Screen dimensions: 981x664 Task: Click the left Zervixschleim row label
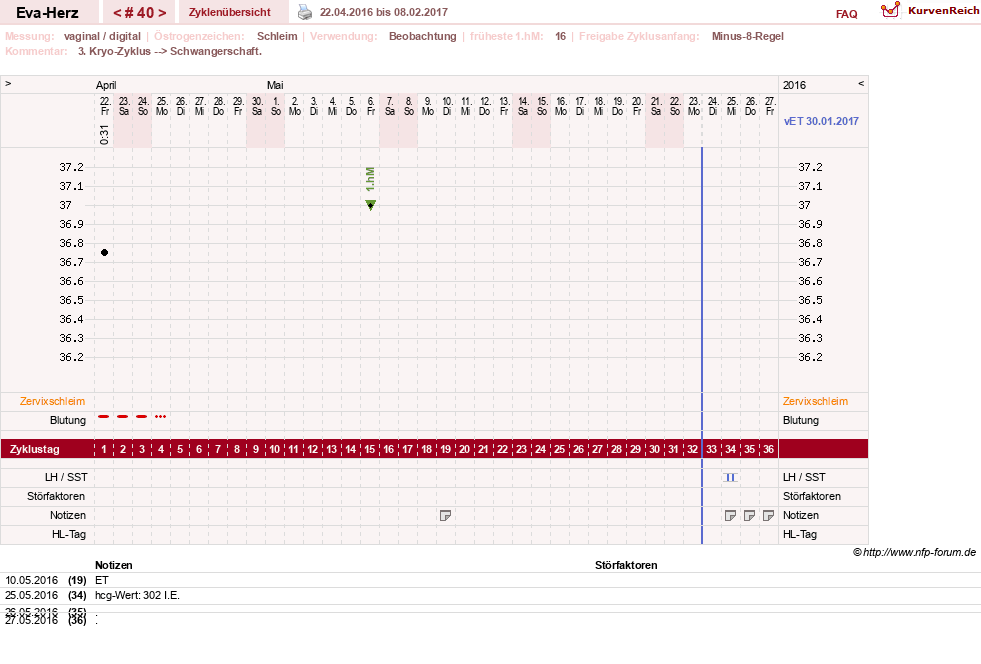(53, 402)
